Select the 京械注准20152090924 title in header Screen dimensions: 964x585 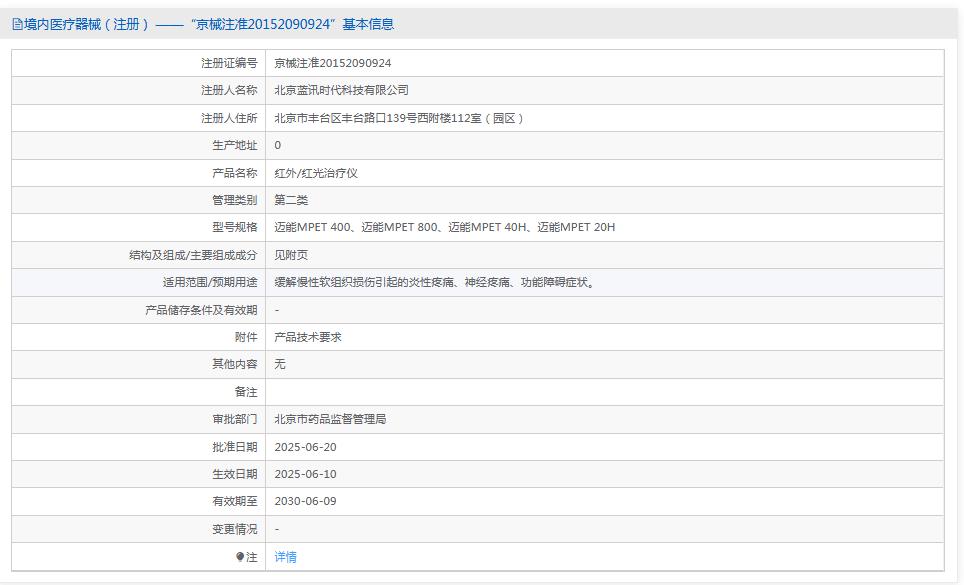click(x=263, y=23)
